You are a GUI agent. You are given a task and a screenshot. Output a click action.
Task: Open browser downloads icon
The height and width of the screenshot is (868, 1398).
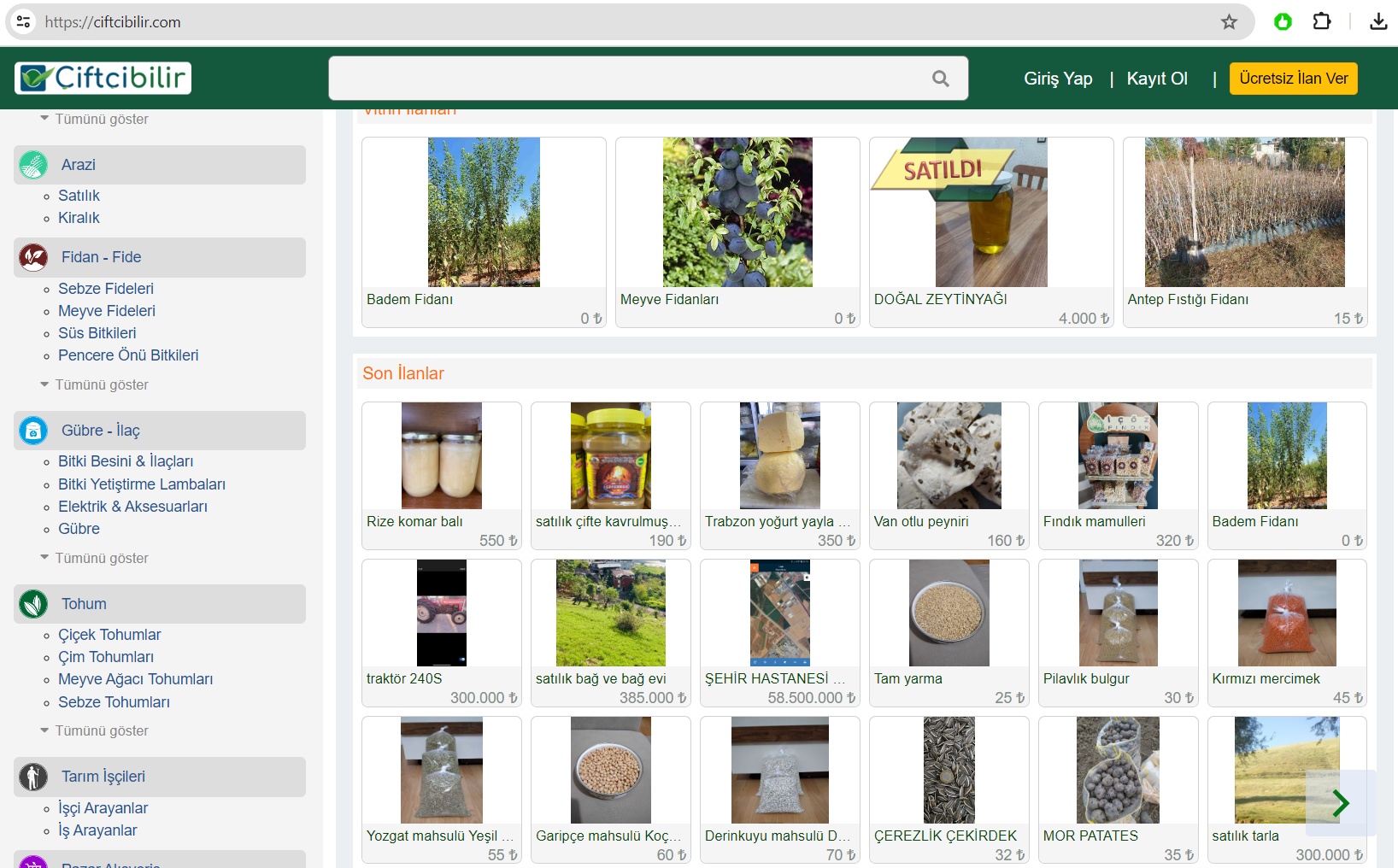coord(1377,22)
